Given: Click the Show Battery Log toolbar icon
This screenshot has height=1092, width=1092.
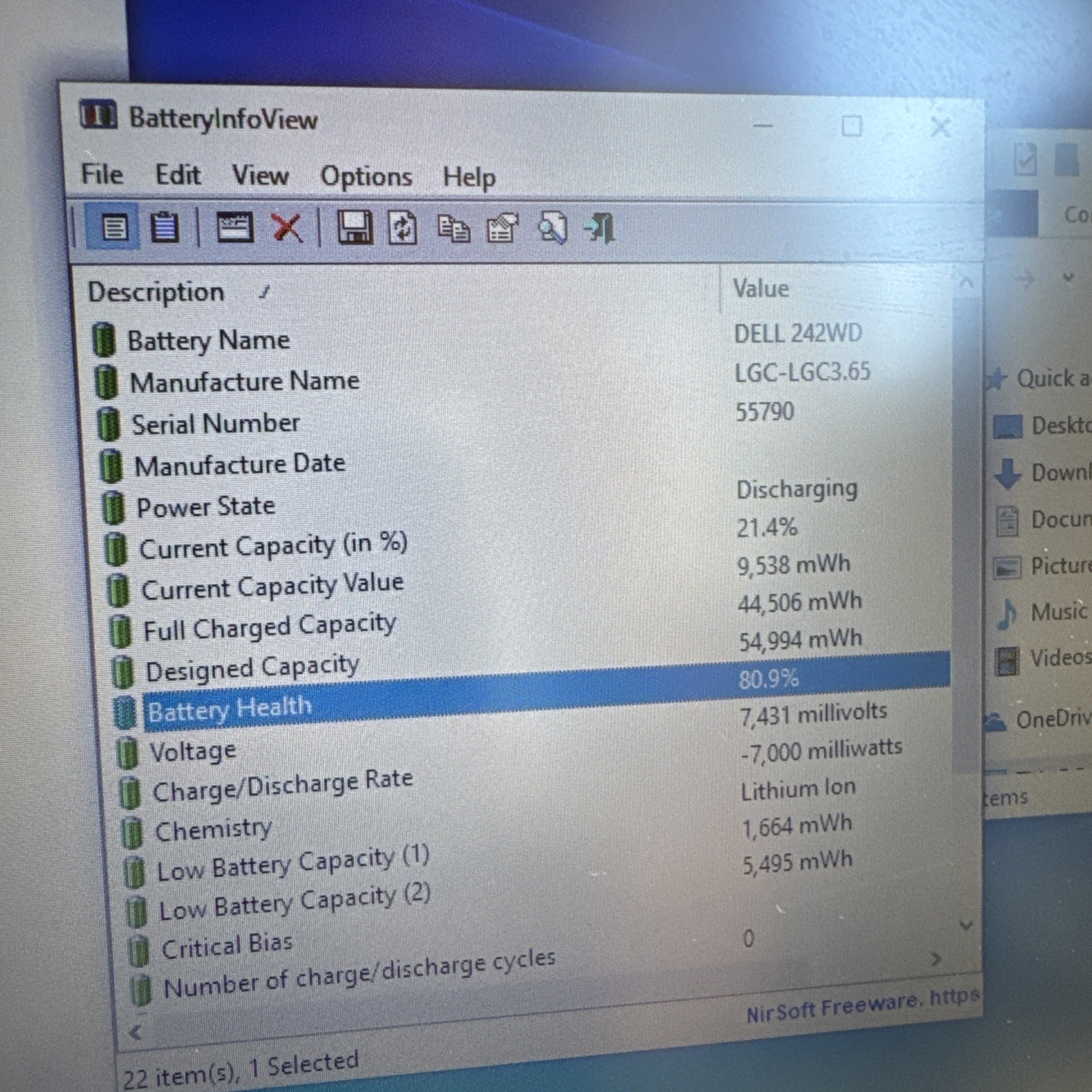Looking at the screenshot, I should click(164, 227).
